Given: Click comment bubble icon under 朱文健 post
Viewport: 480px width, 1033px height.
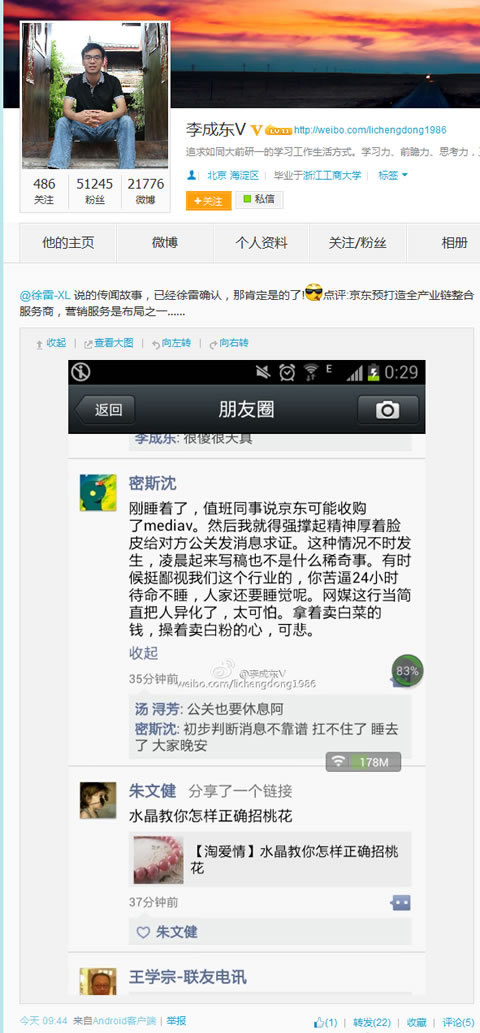Looking at the screenshot, I should (400, 903).
